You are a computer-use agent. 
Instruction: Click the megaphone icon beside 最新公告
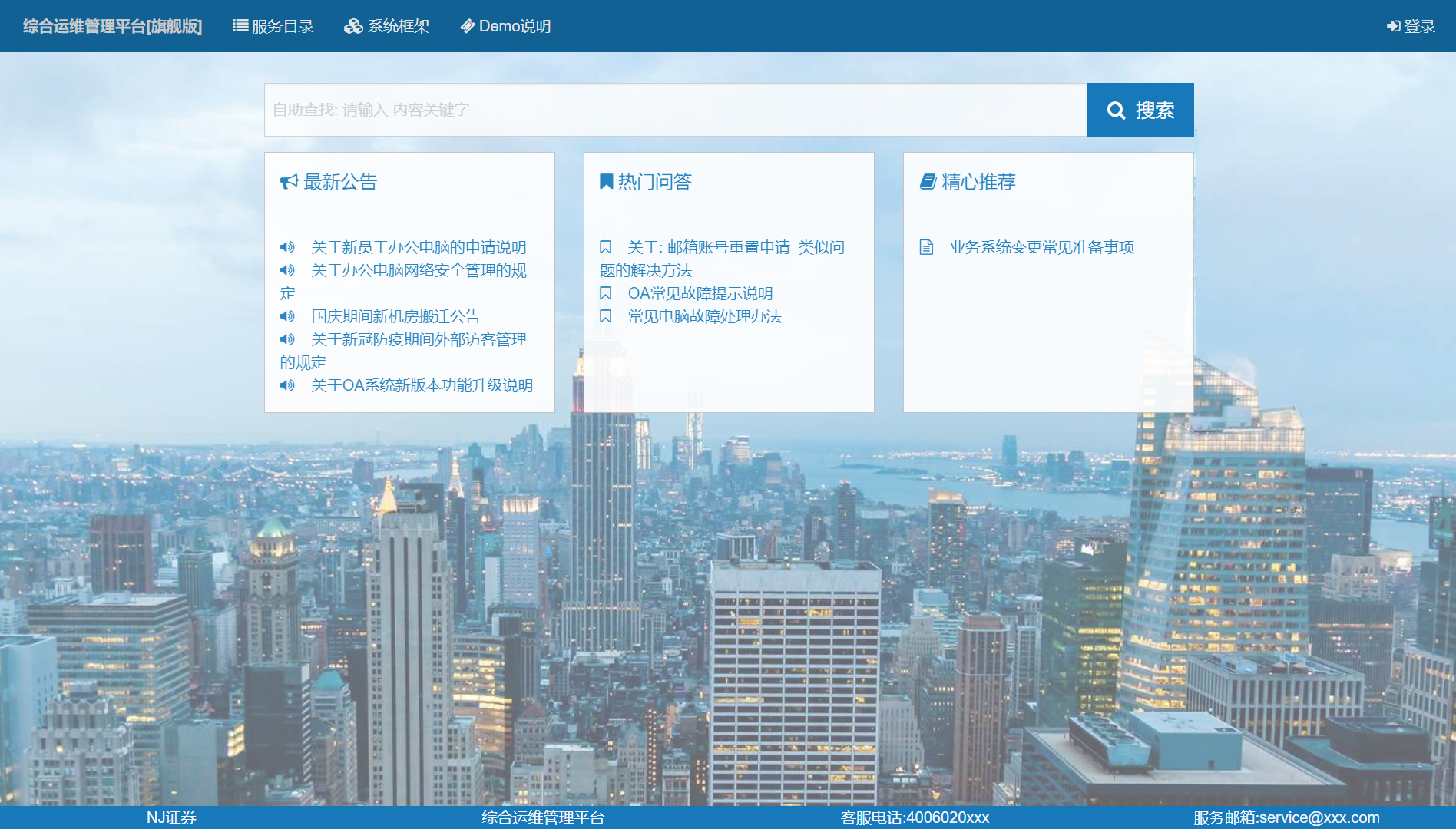click(x=289, y=182)
